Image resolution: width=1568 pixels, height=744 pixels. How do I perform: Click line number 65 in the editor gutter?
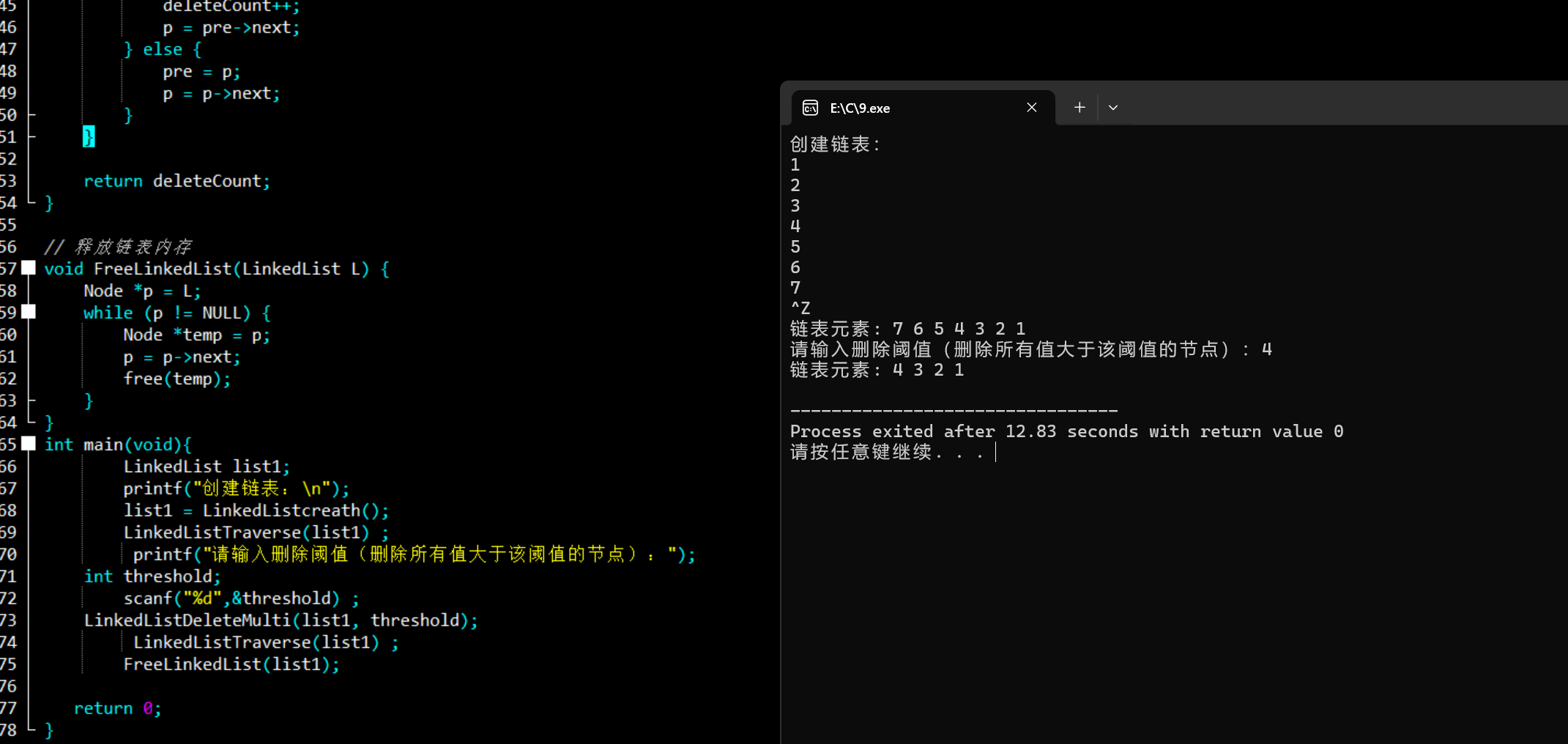click(9, 444)
